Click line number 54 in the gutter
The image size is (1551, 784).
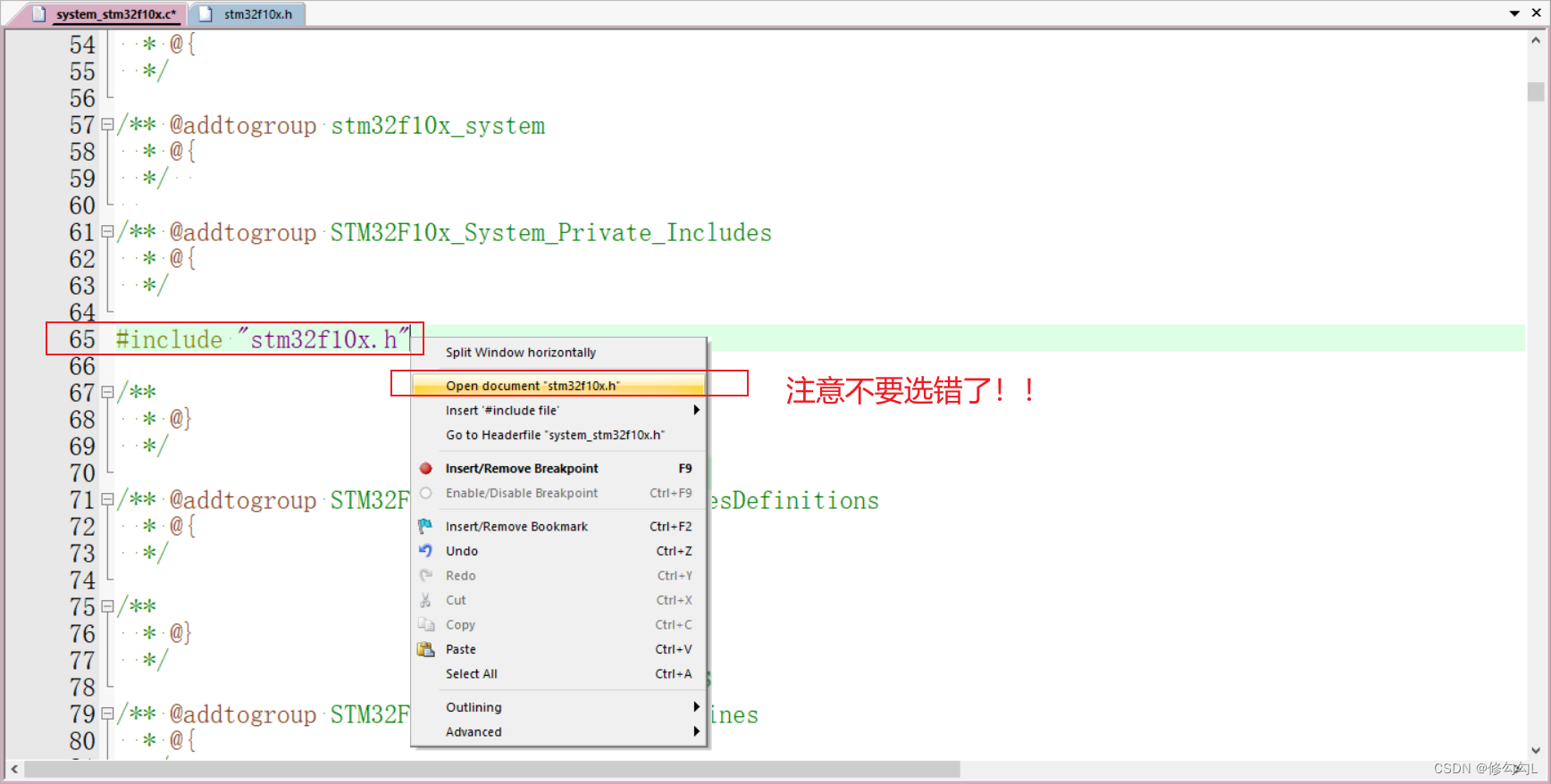[82, 45]
